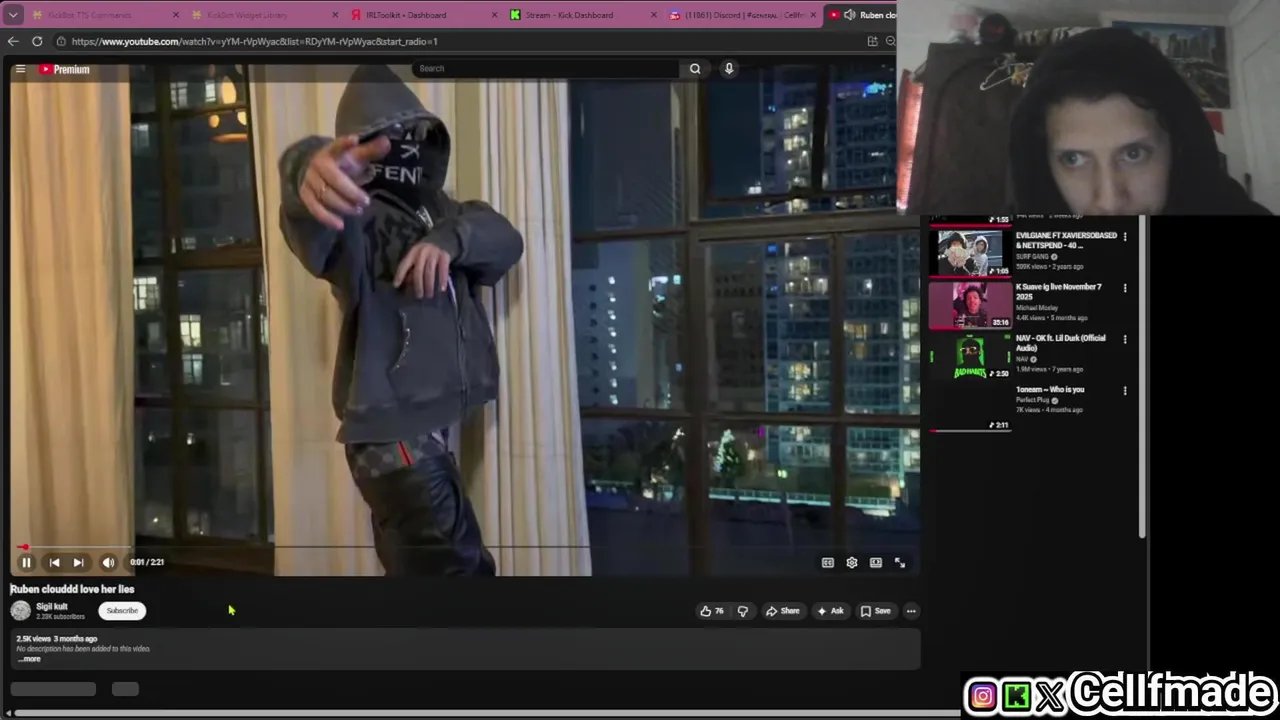Open the K Suave ig live thumbnail
The image size is (1280, 720).
969,305
